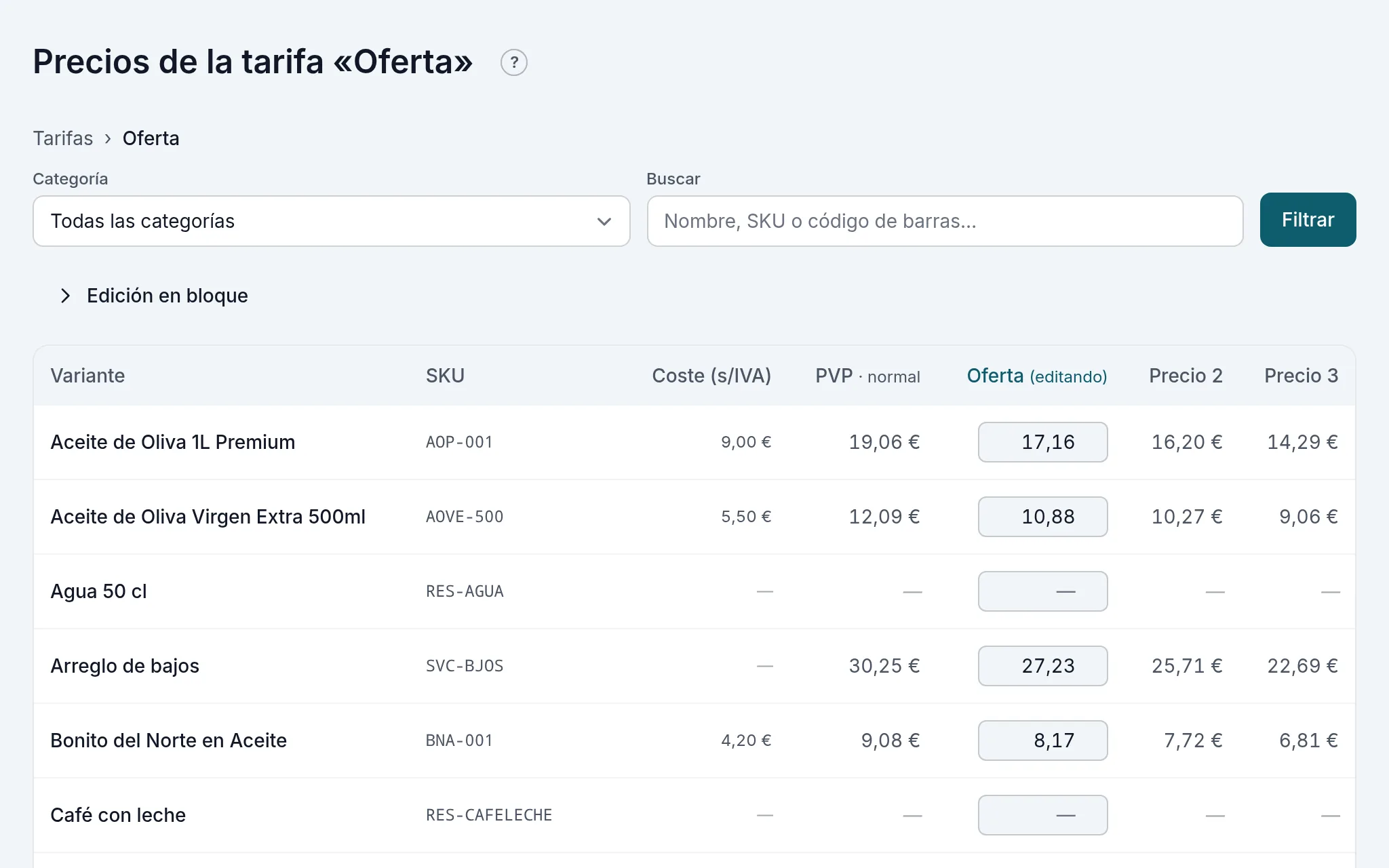Select the SKU cell RES-AGUA
1389x868 pixels.
465,591
